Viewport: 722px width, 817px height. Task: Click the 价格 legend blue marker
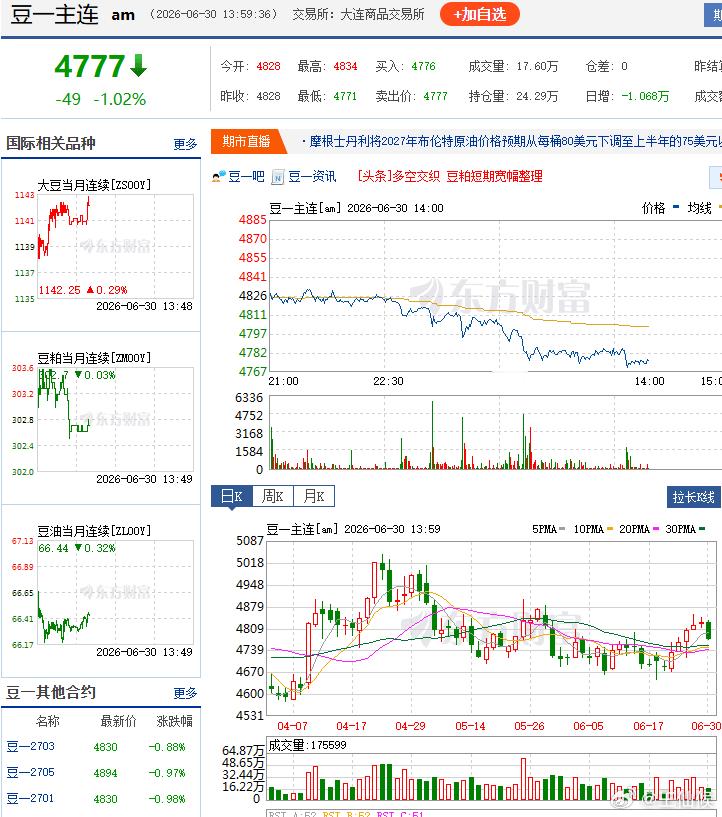676,207
